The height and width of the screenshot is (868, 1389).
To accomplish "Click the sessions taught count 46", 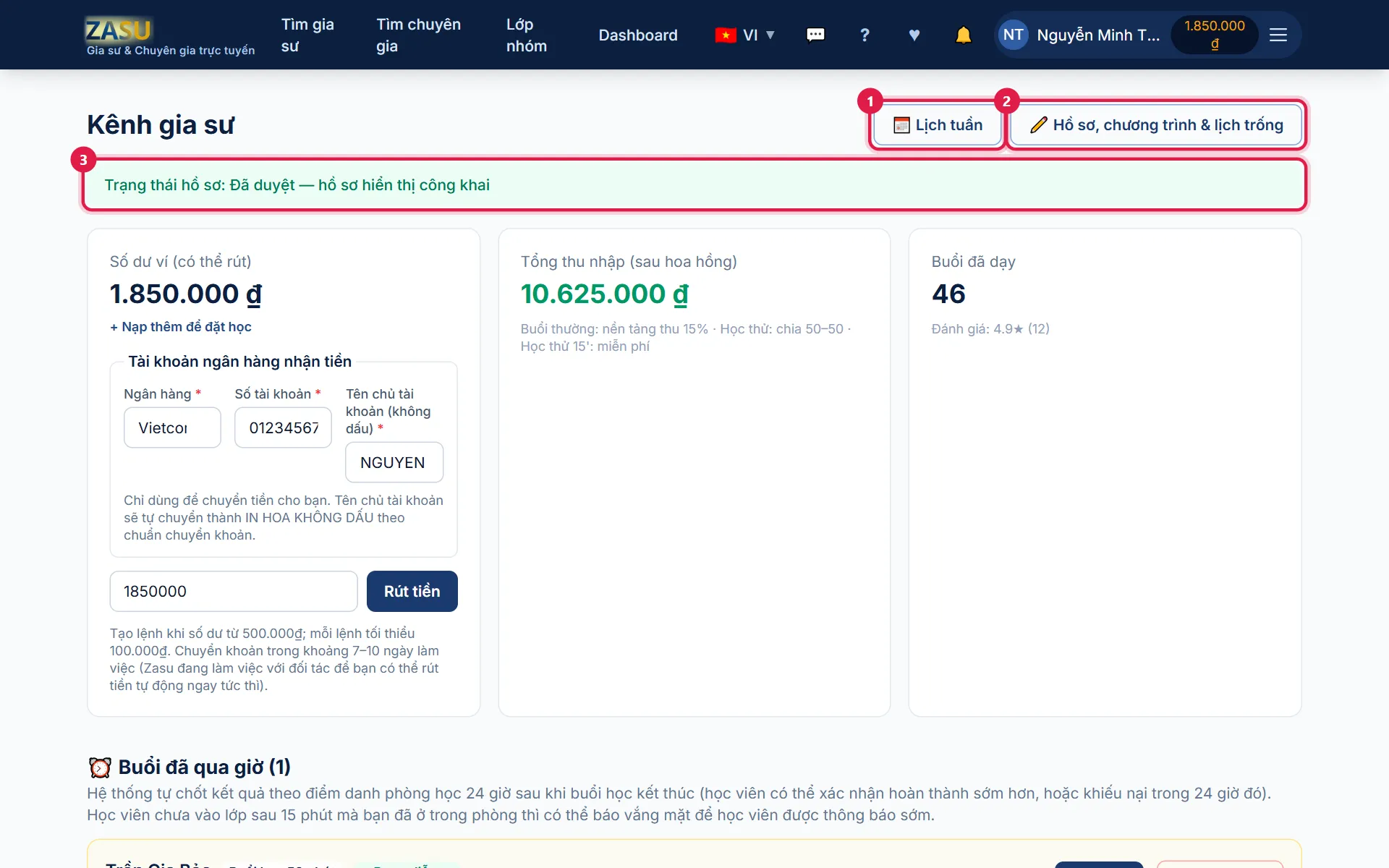I will click(x=948, y=294).
